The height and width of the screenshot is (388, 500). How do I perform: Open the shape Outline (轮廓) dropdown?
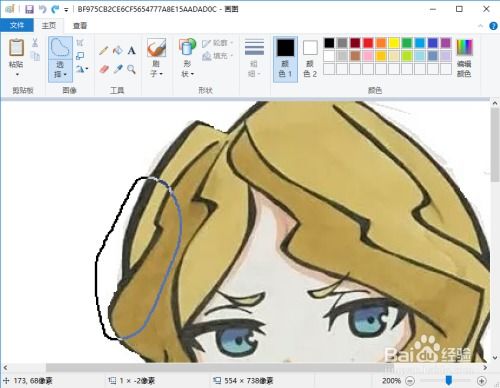point(217,43)
